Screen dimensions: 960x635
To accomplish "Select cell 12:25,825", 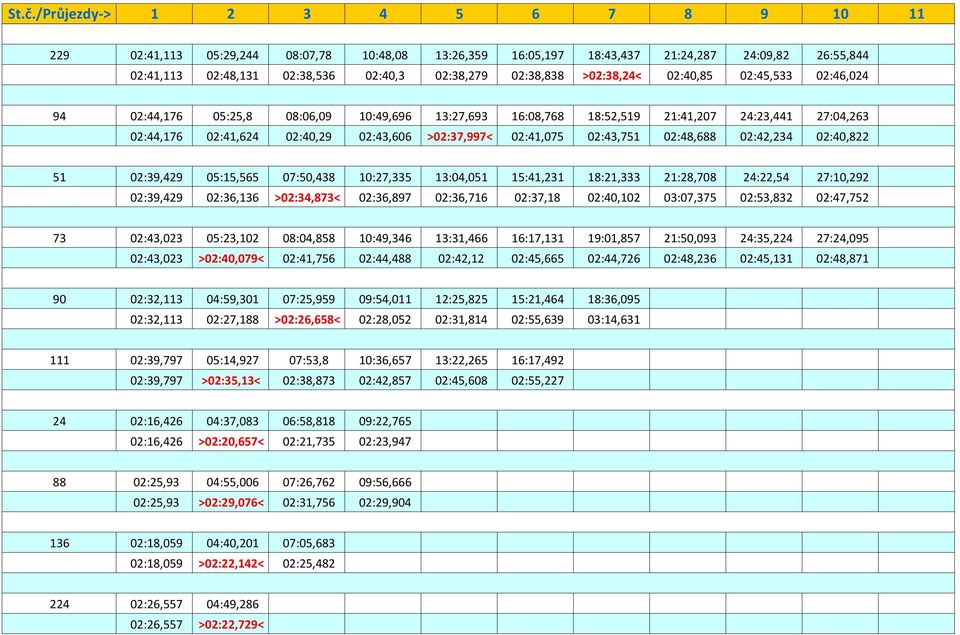I will (x=461, y=299).
